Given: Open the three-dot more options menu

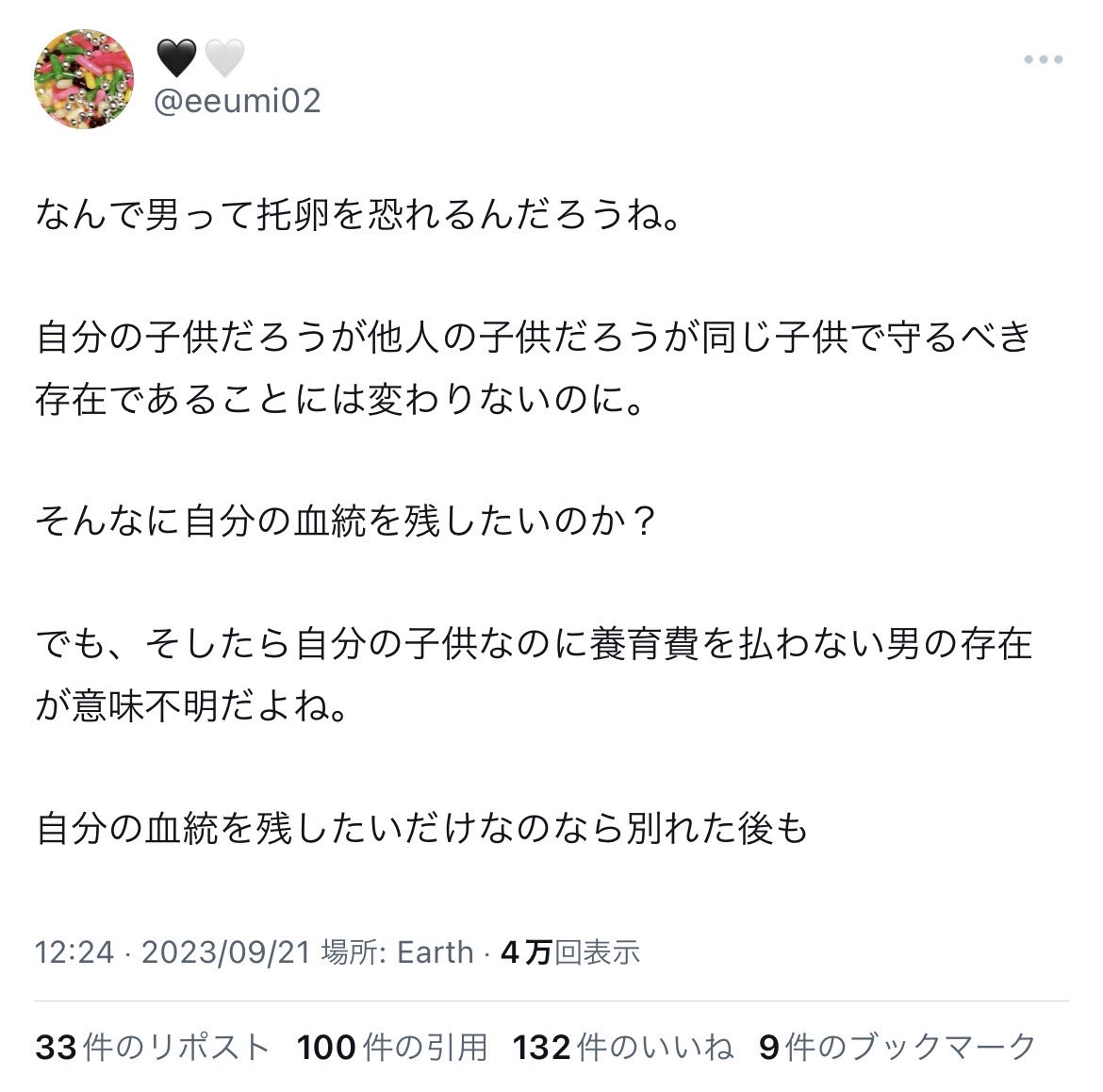Looking at the screenshot, I should [1044, 59].
